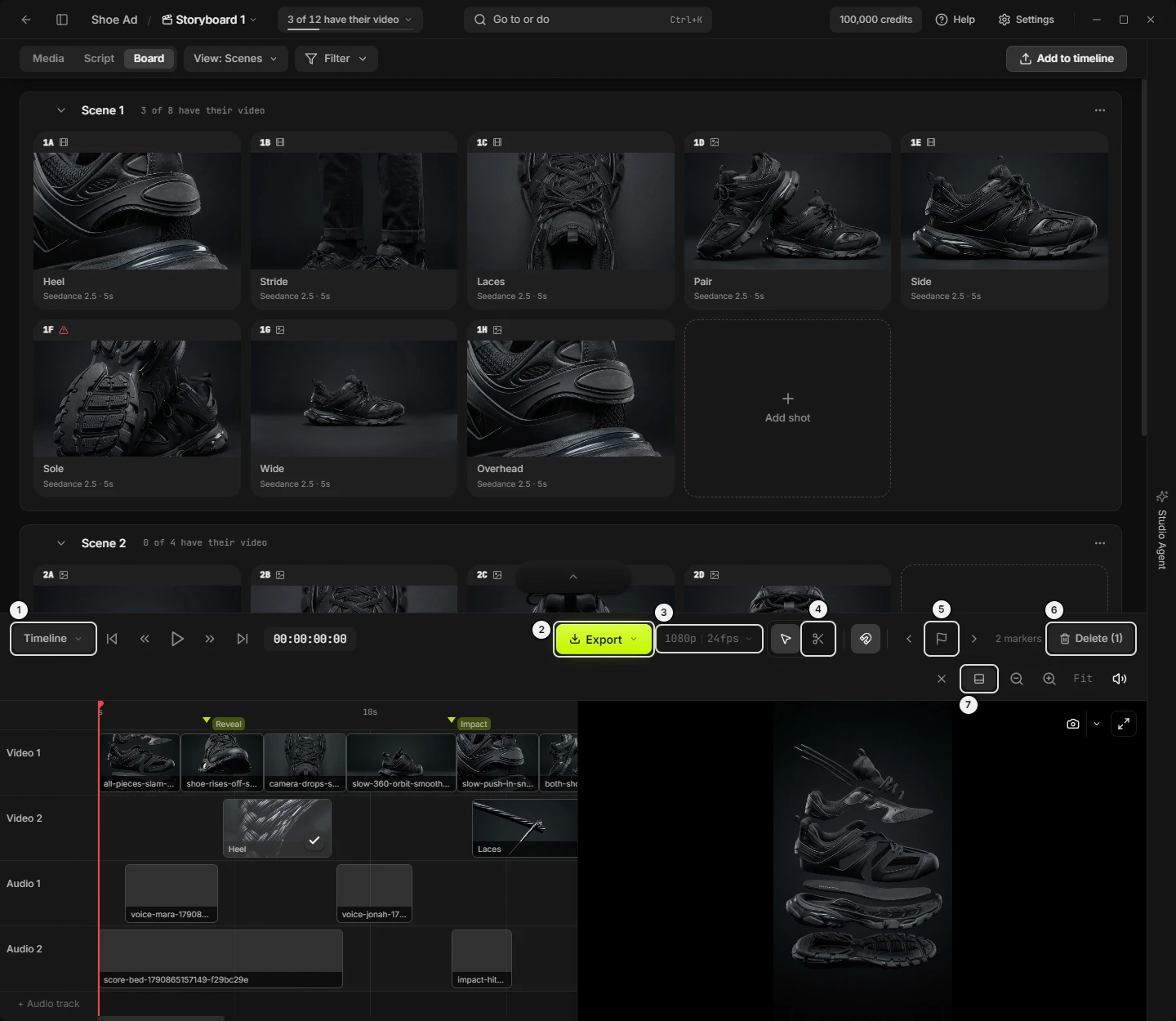Go back with the top-left arrow icon
Screen dimensions: 1176x1021
(x=26, y=20)
